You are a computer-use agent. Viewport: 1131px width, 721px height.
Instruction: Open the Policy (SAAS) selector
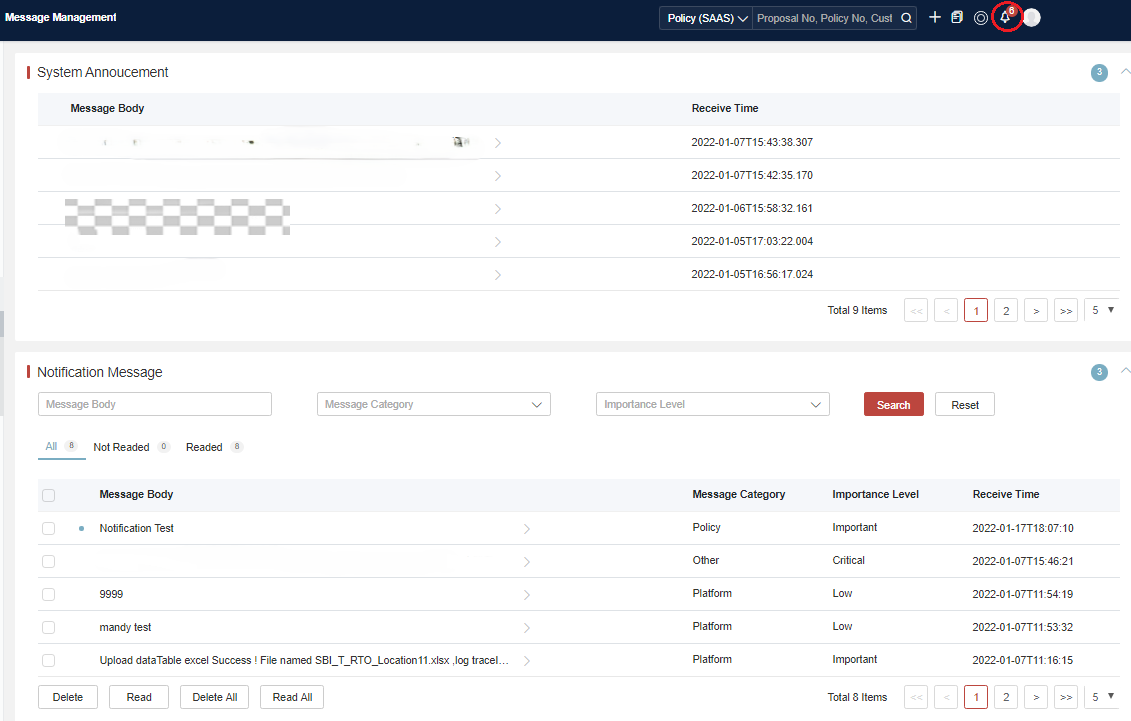coord(707,18)
